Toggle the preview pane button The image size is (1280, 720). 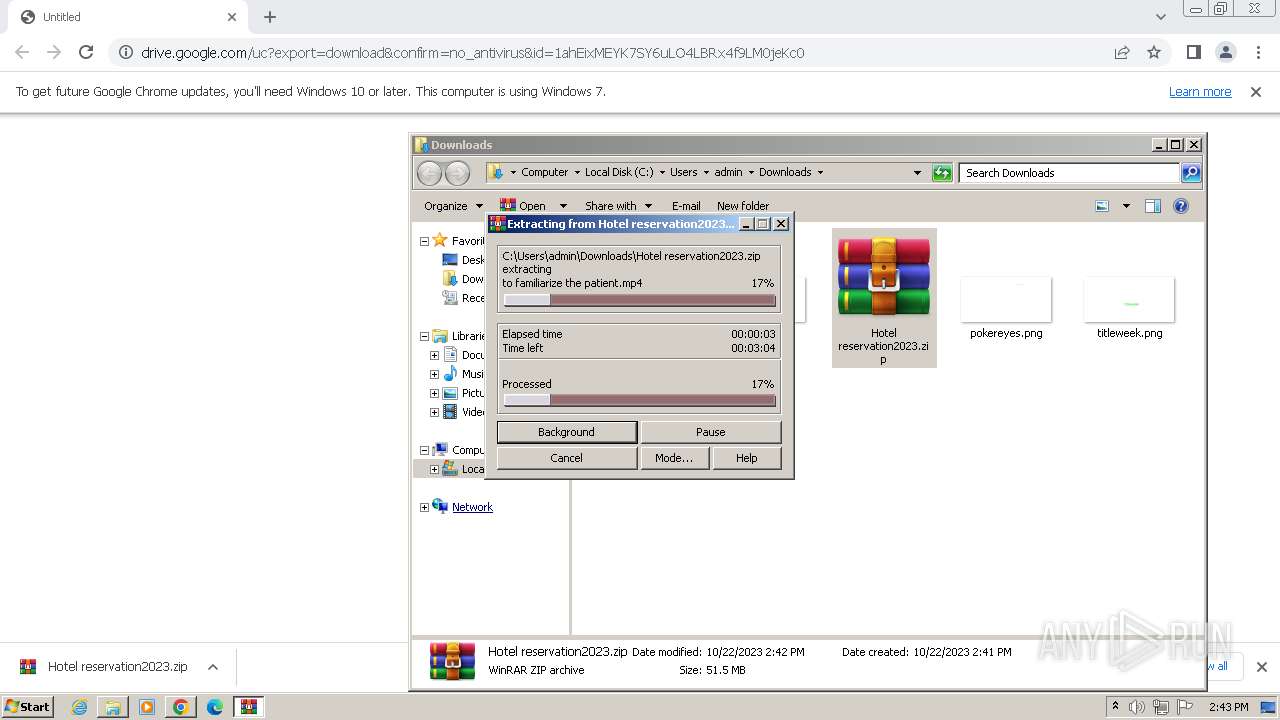[x=1153, y=206]
